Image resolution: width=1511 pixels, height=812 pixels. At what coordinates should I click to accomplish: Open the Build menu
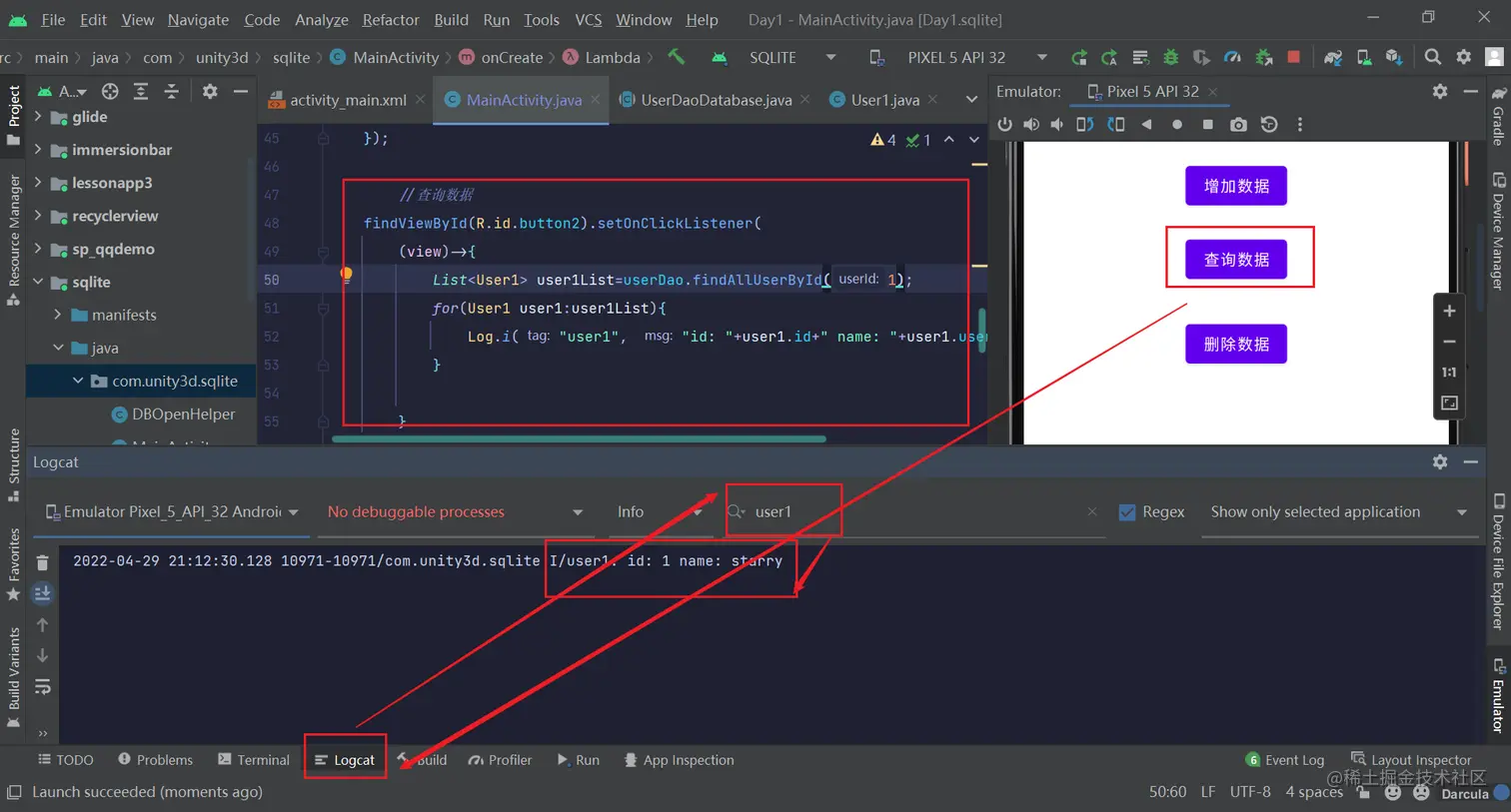451,19
